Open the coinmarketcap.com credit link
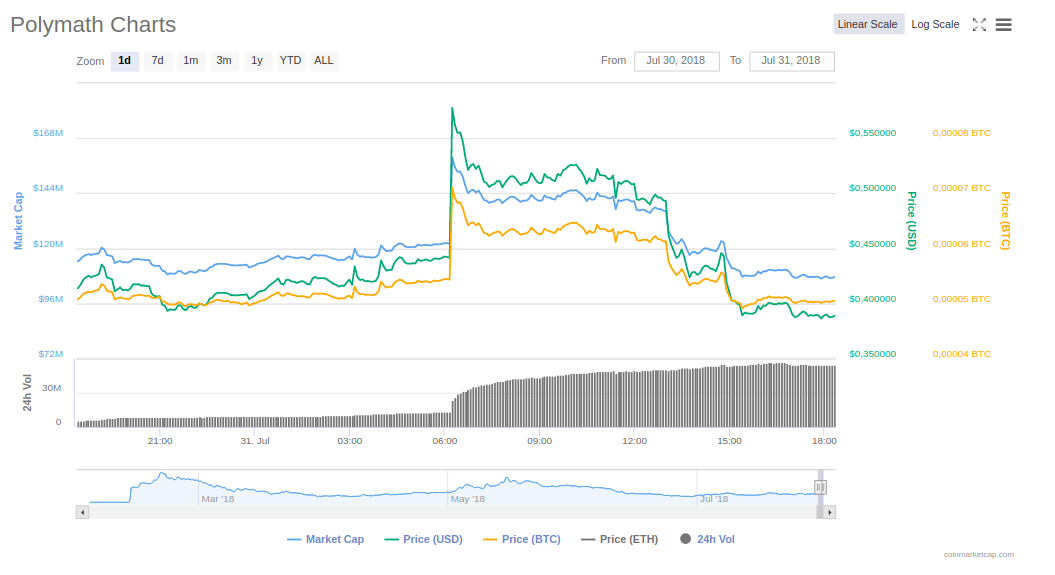 coord(978,555)
